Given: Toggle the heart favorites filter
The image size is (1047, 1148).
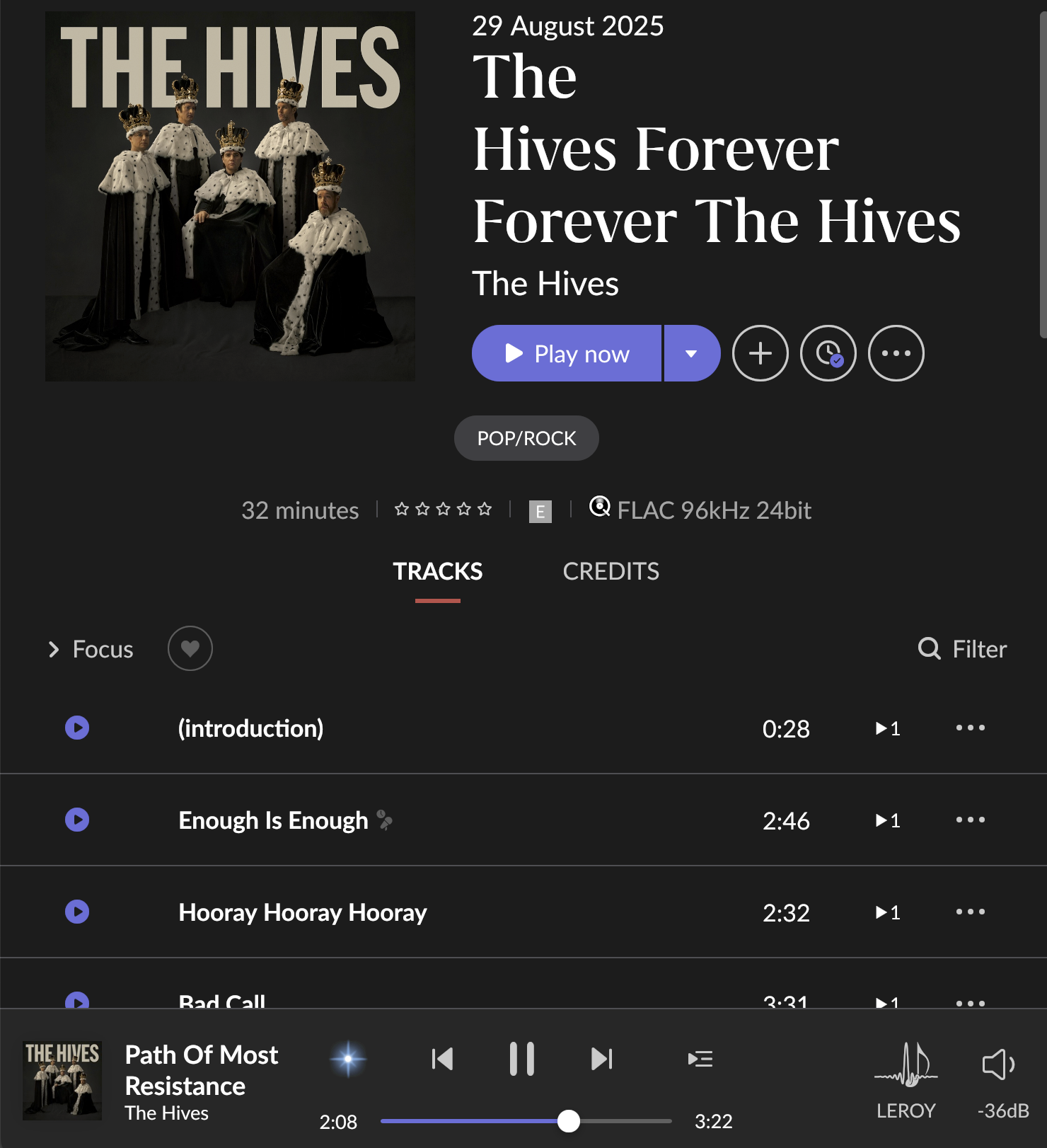Looking at the screenshot, I should (x=190, y=648).
